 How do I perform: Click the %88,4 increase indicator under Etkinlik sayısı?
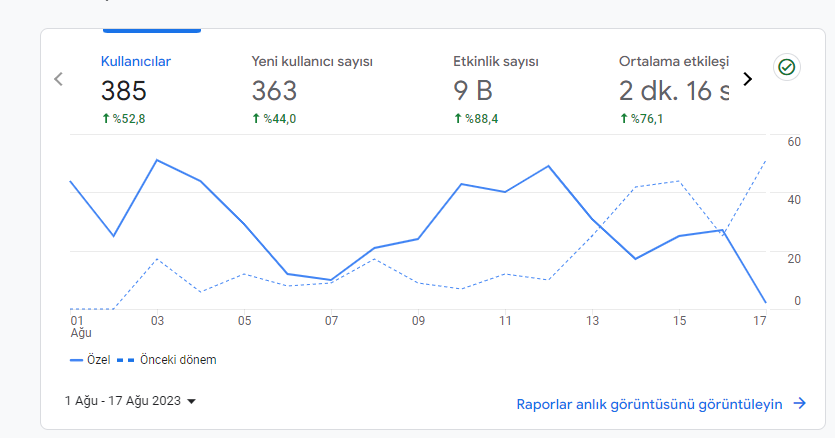[x=476, y=119]
